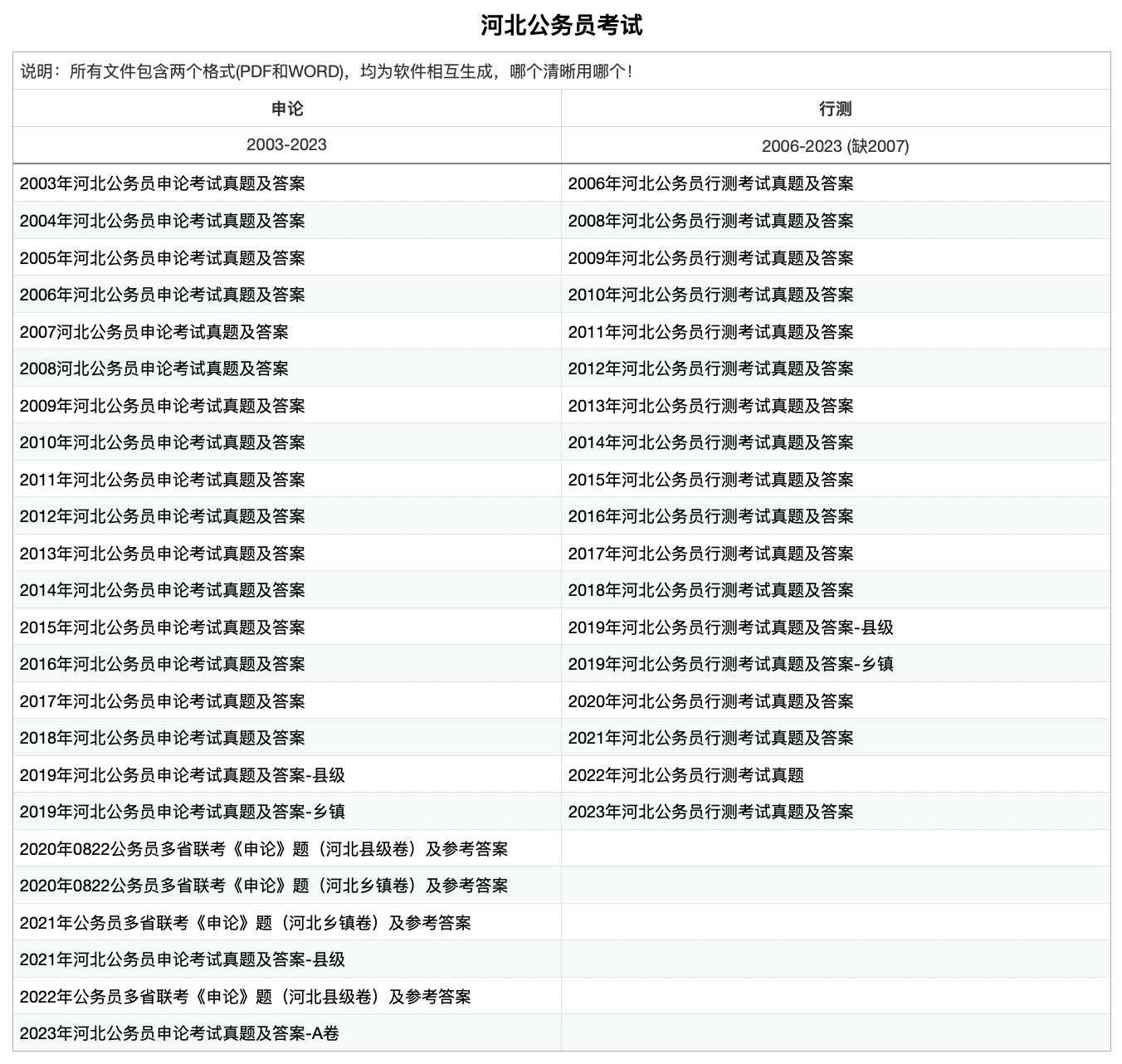The height and width of the screenshot is (1064, 1122).
Task: Open 2021年河北公务员申论考试真题及答案-县级
Action: point(182,959)
